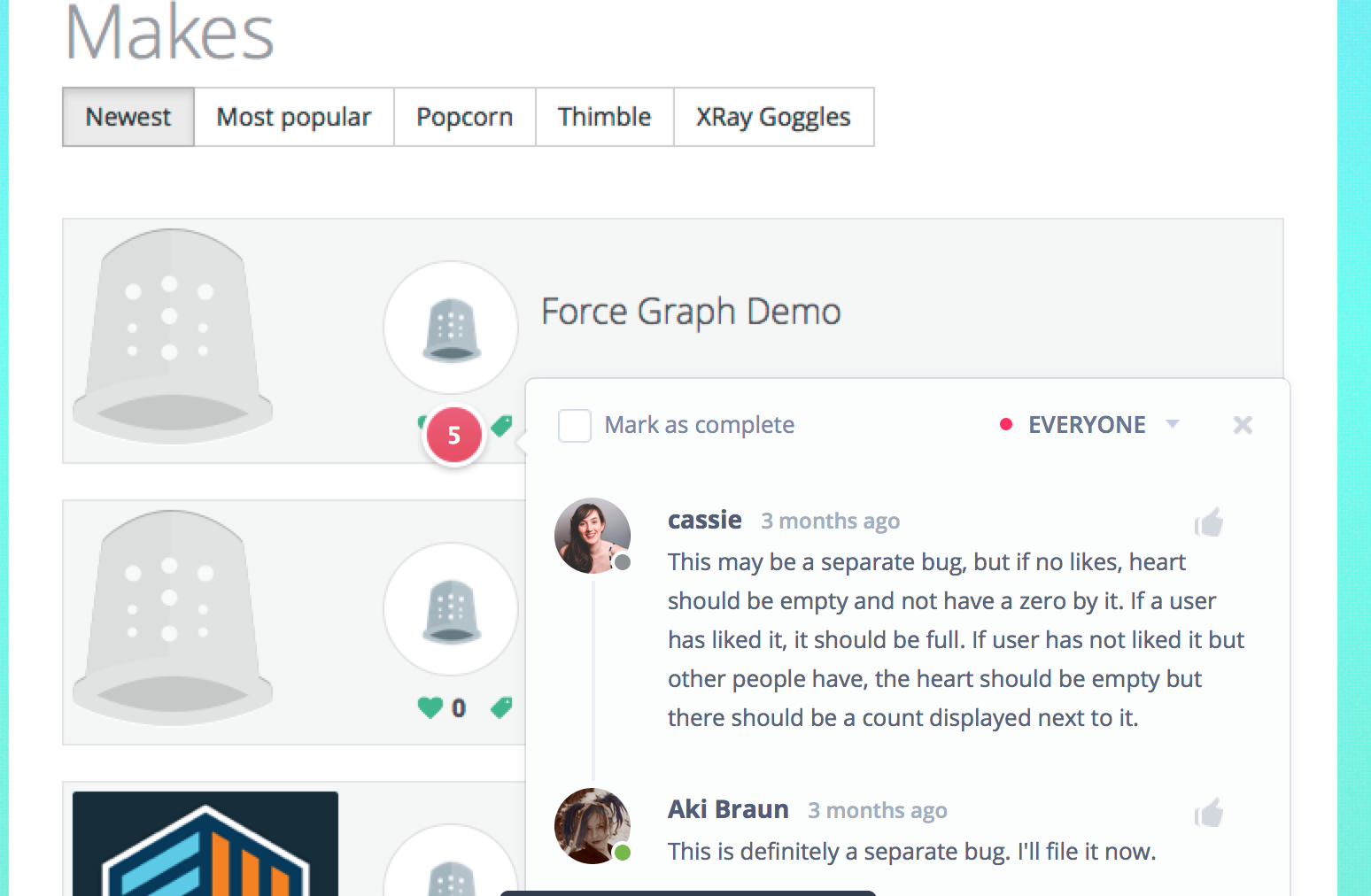
Task: Click cassie's '3 months ago' timestamp
Action: point(831,521)
